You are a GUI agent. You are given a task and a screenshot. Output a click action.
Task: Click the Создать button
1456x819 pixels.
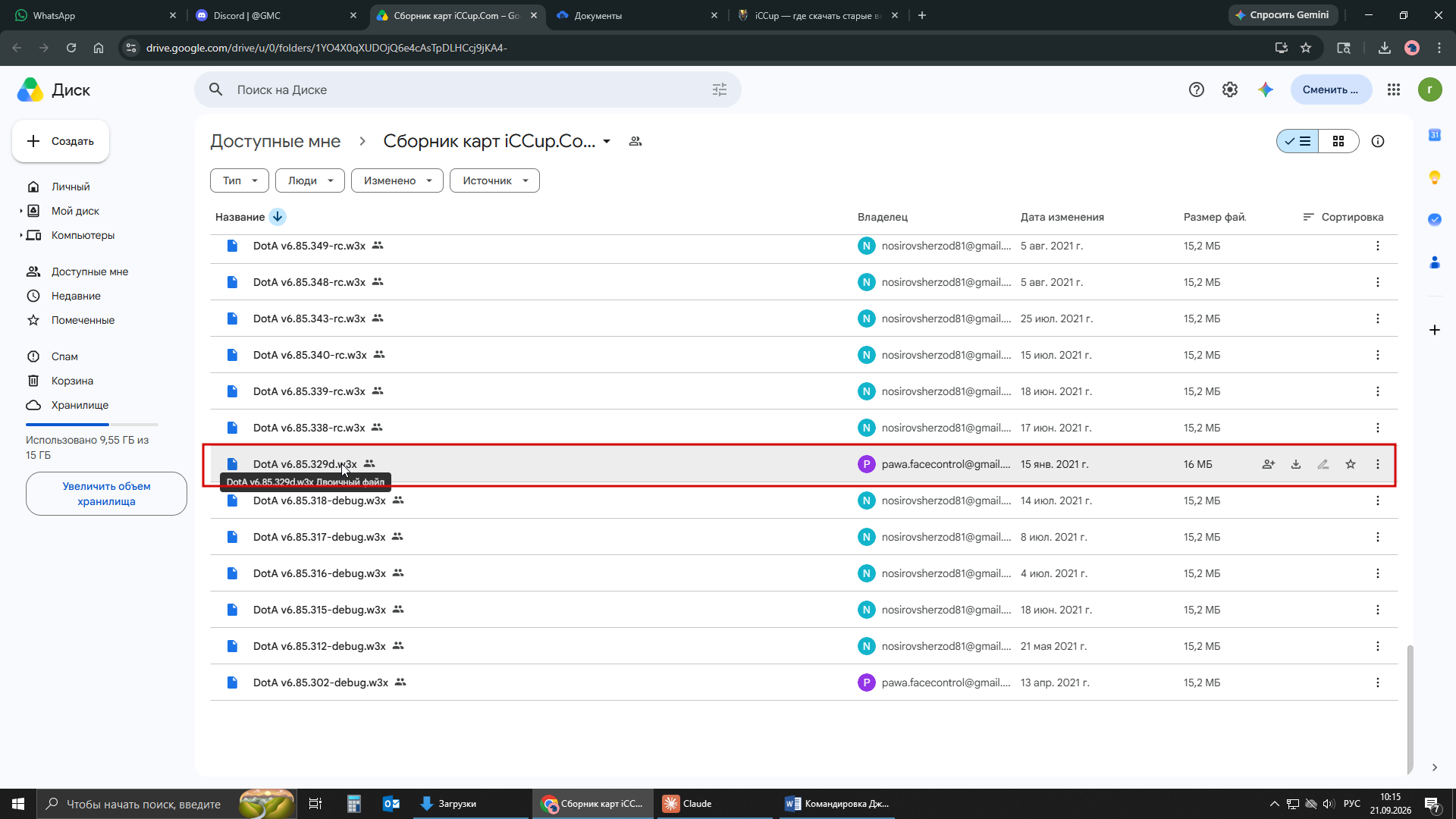click(61, 141)
